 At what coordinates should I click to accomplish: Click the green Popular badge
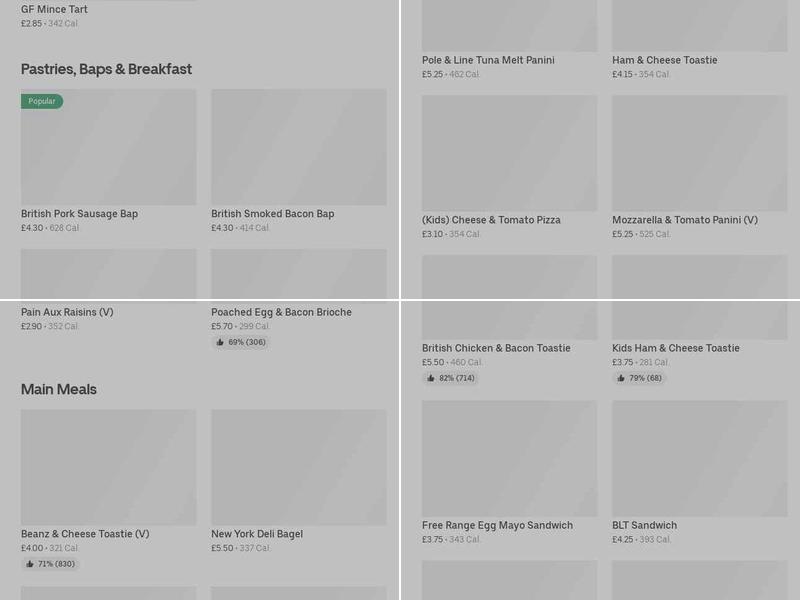[x=42, y=101]
